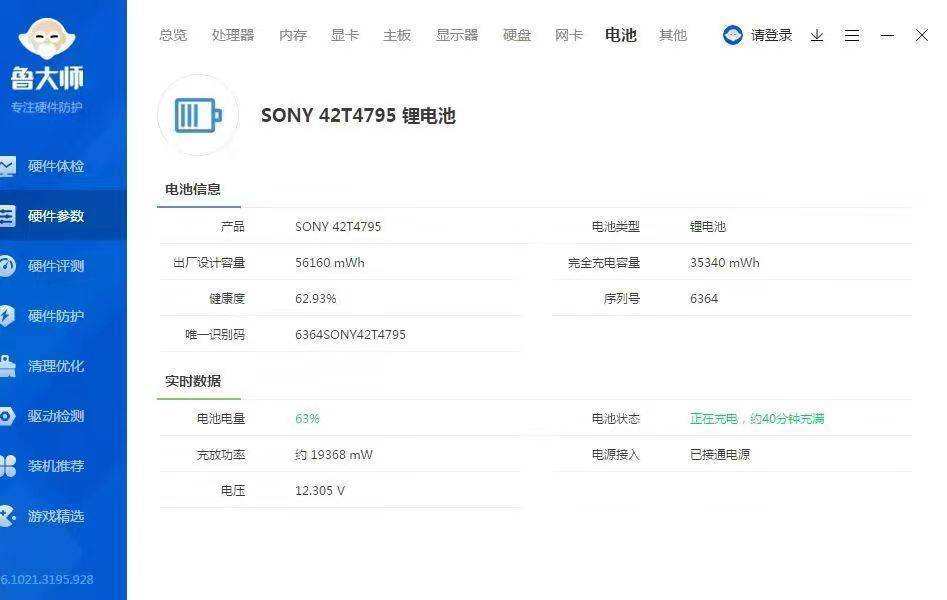Open 硬件体检 icon in sidebar

7,166
